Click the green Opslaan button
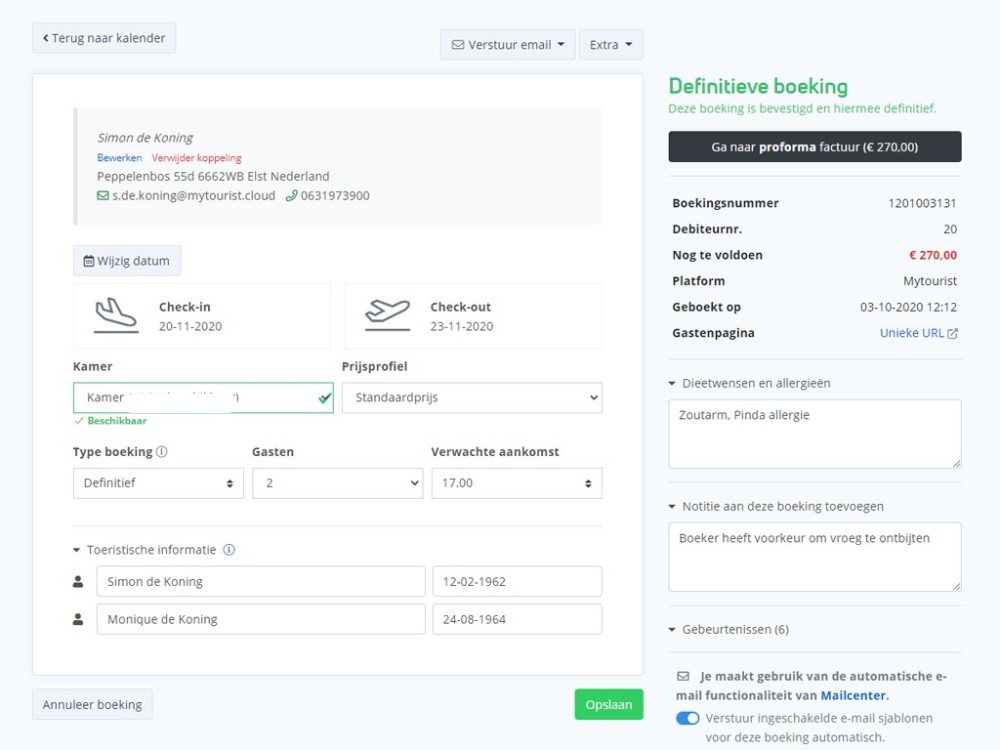The width and height of the screenshot is (1000, 750). (608, 705)
